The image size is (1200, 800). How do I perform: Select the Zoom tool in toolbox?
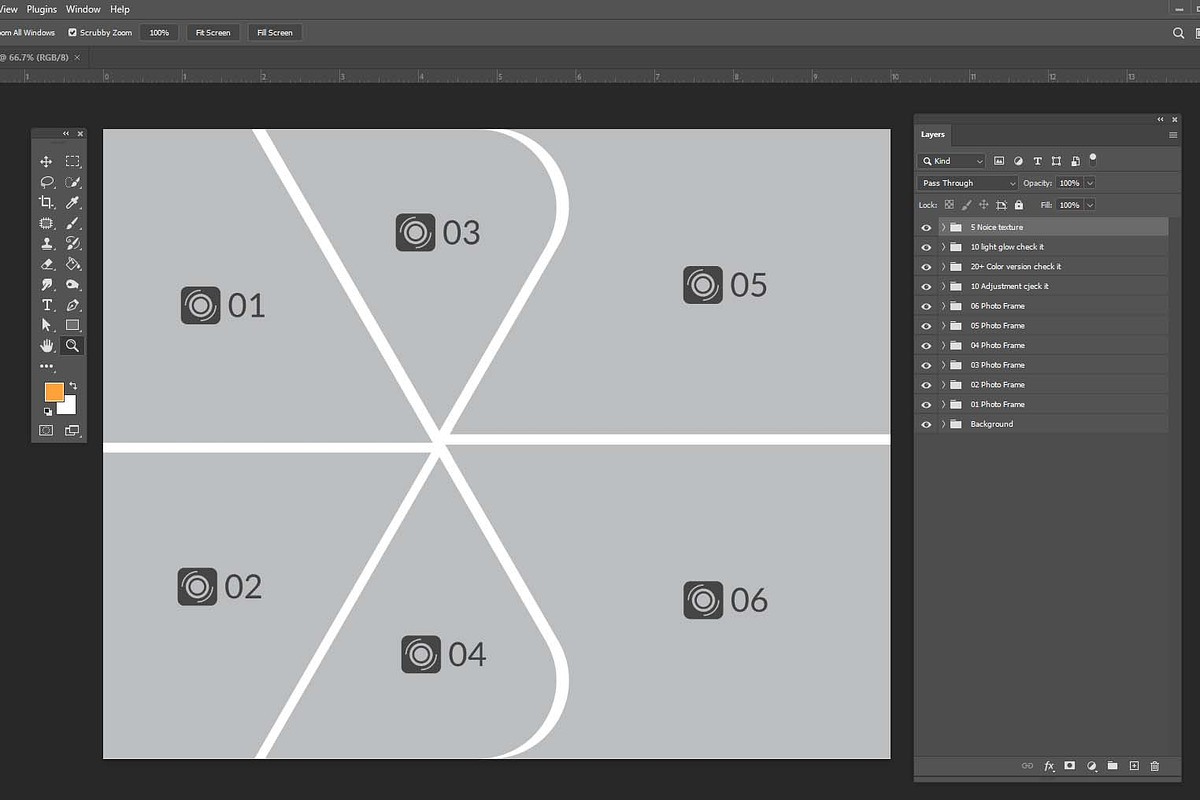[72, 346]
